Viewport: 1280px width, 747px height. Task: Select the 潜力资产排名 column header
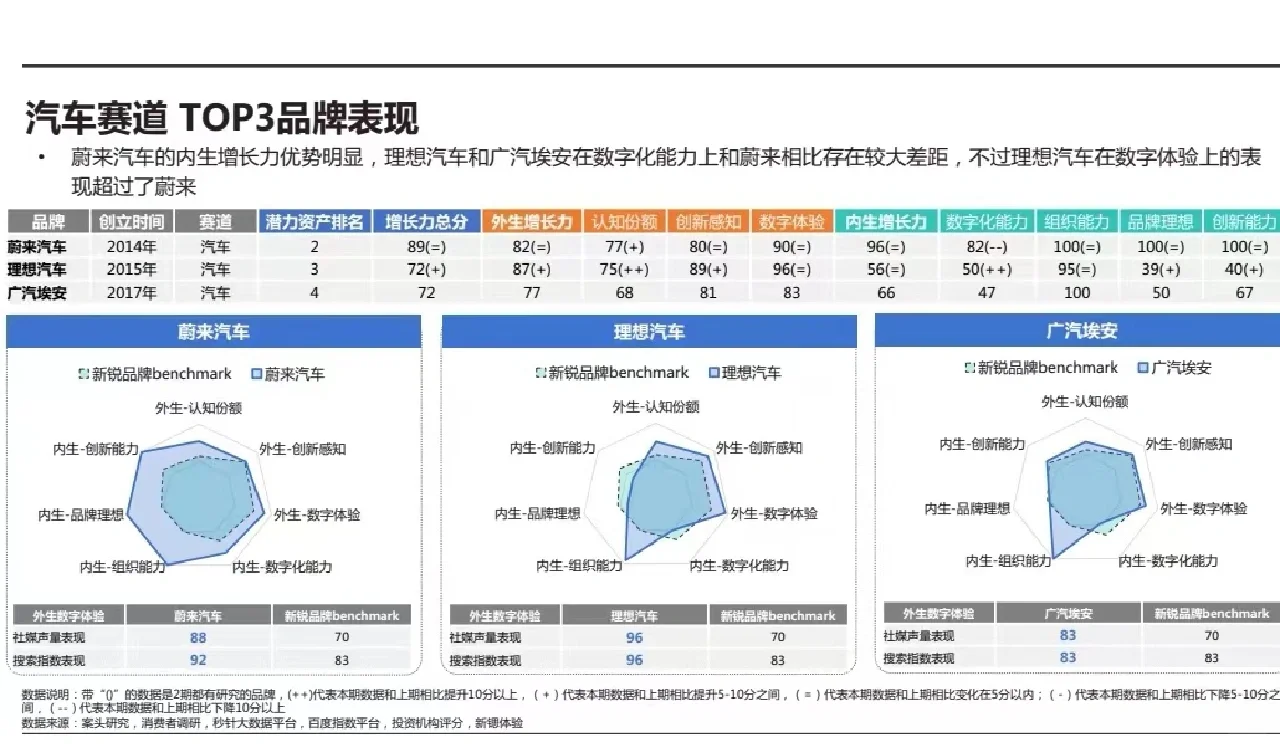tap(315, 222)
